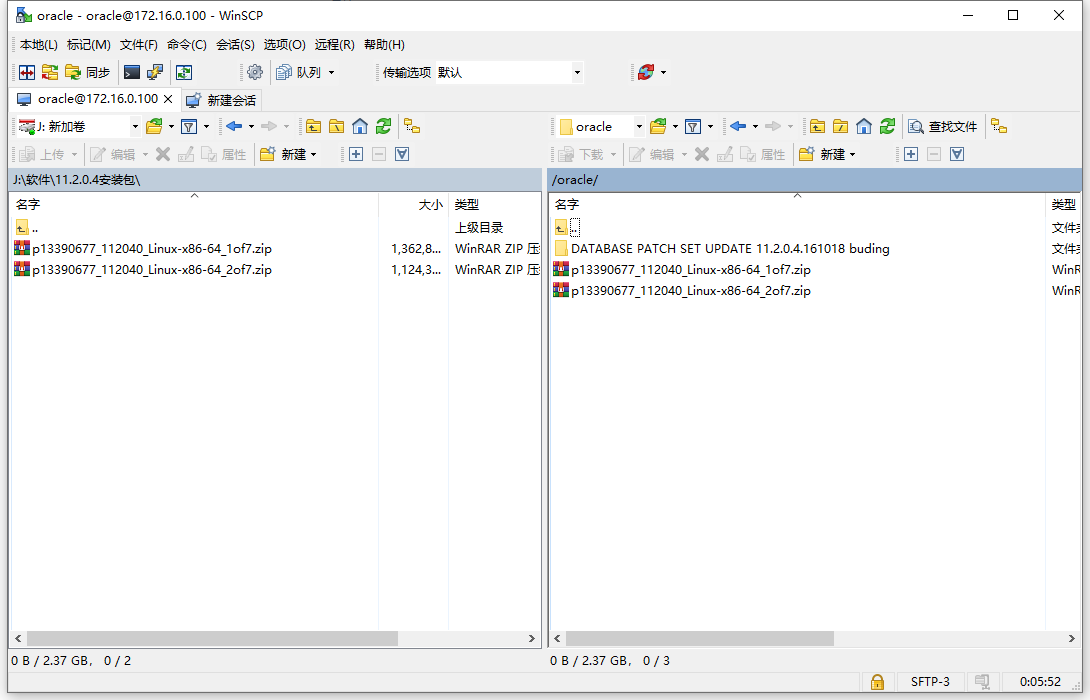Open the local drive J: 新加卷 dropdown
The width and height of the screenshot is (1090, 700).
pos(78,127)
